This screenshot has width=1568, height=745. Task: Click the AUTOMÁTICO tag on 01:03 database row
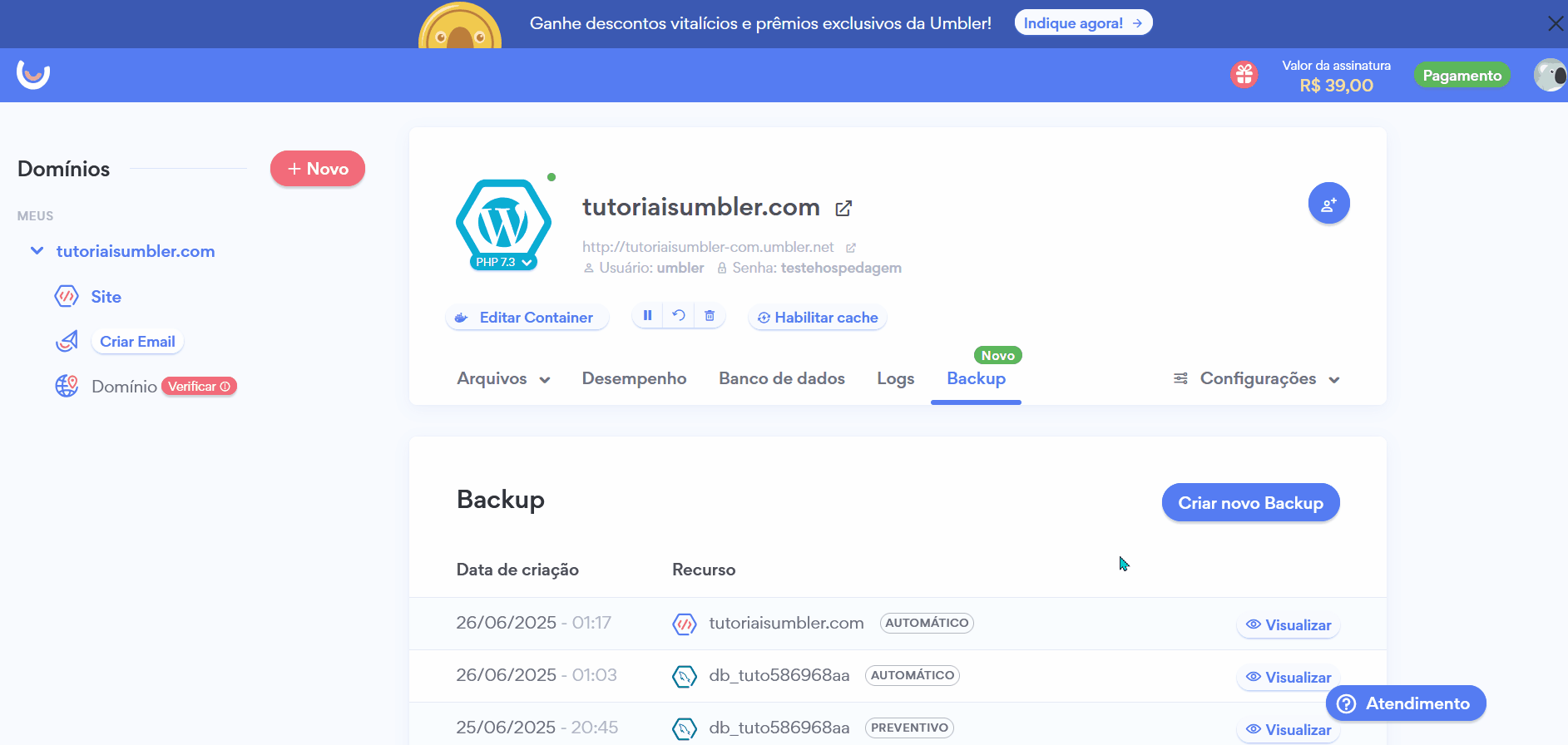[913, 675]
